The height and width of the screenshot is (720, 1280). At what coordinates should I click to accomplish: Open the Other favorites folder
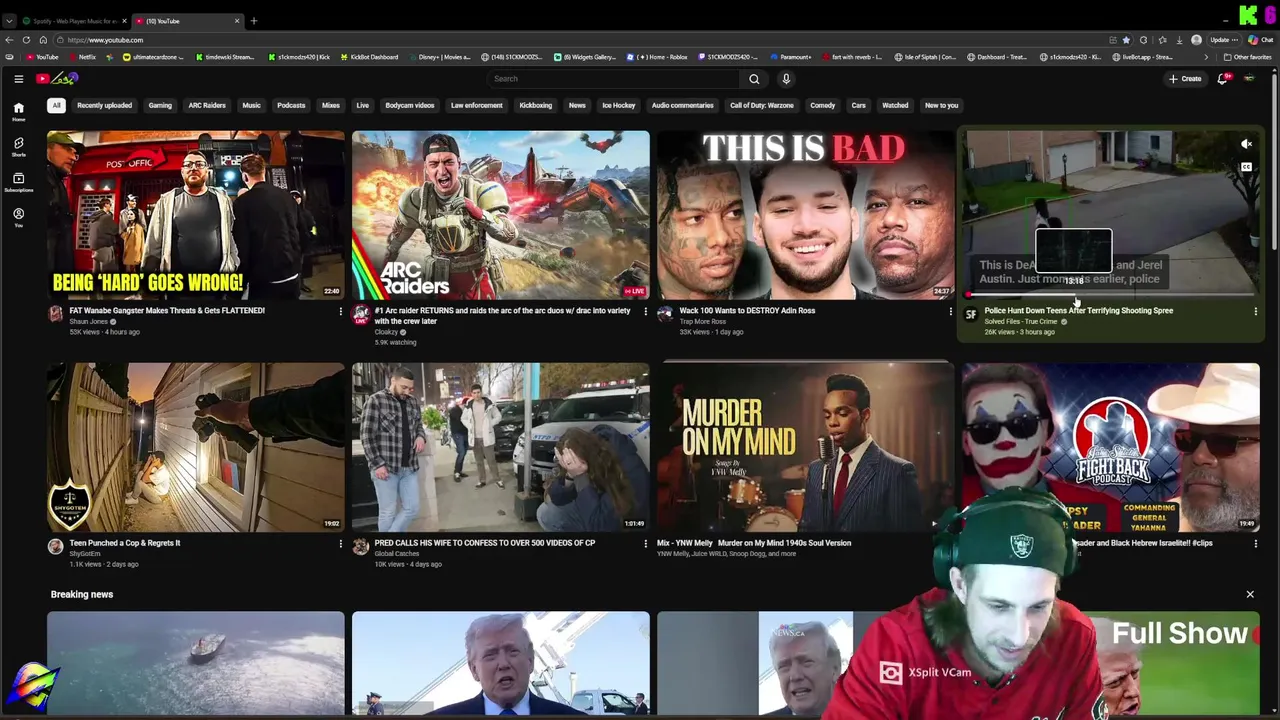1248,57
